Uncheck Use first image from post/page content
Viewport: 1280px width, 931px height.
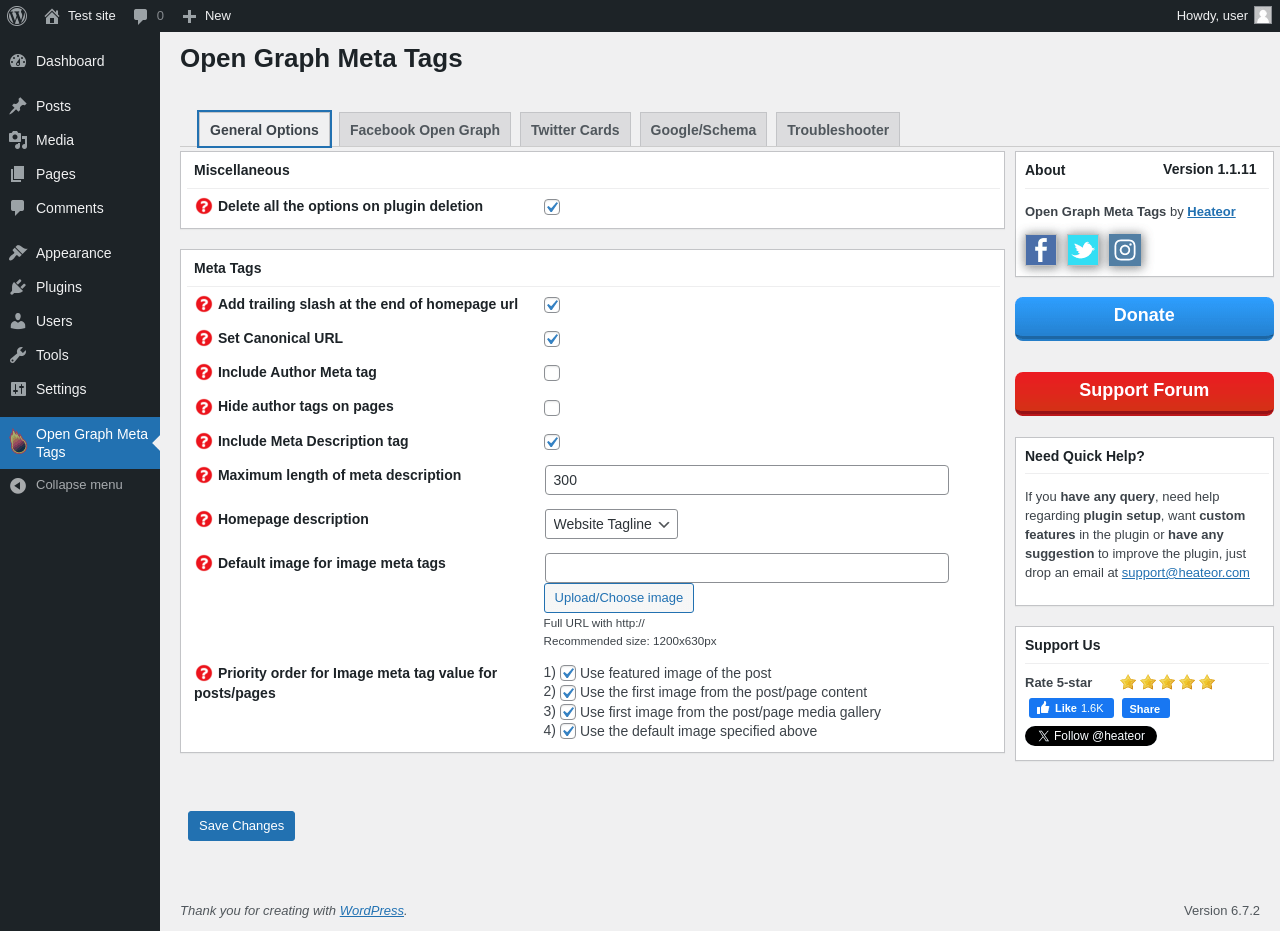click(568, 693)
